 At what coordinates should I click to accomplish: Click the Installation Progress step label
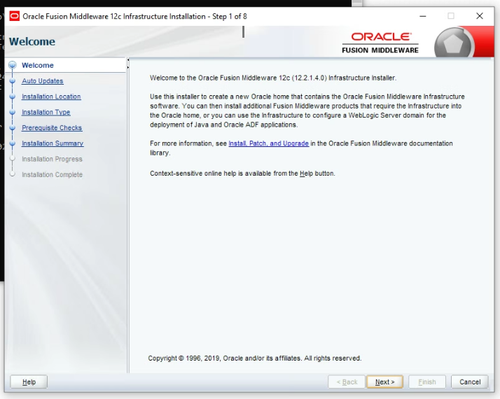pyautogui.click(x=52, y=159)
